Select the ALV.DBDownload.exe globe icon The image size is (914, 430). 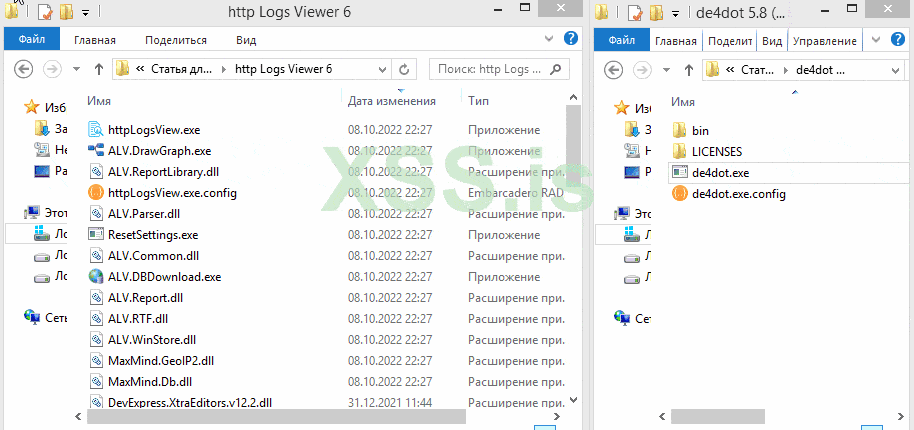(96, 276)
